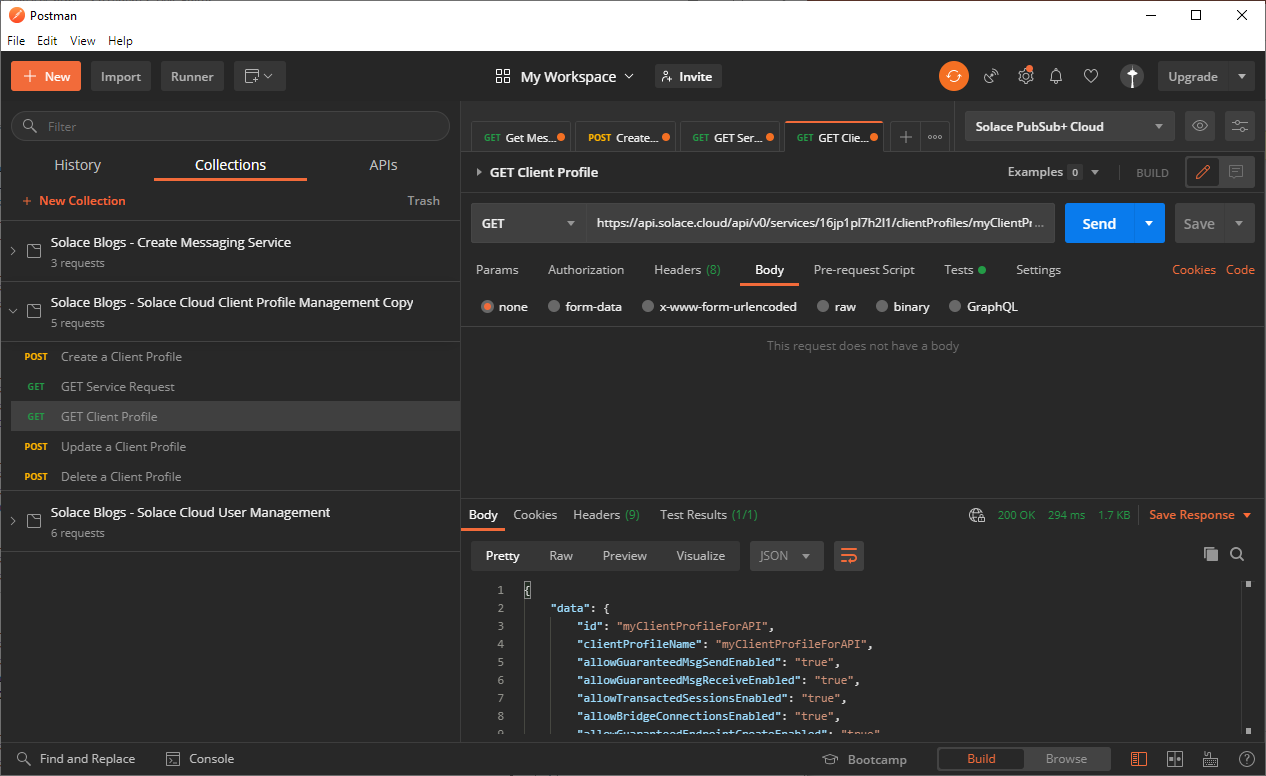Viewport: 1266px width, 776px height.
Task: Click the request URL input field
Action: 820,223
